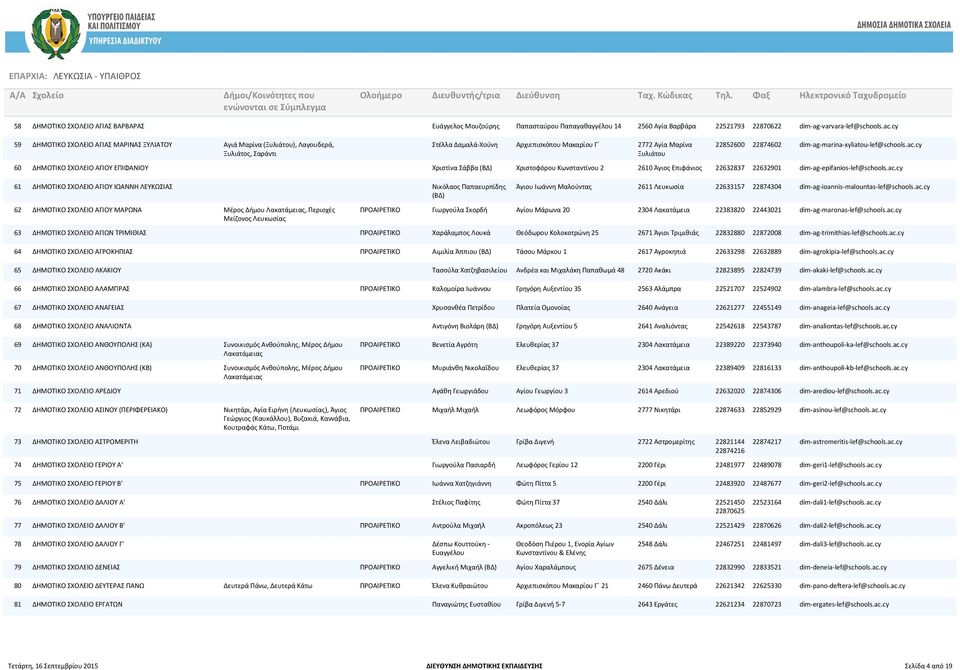Click email dim-anageia-lef@schools.ac.cy
The width and height of the screenshot is (960, 670).
click(844, 307)
